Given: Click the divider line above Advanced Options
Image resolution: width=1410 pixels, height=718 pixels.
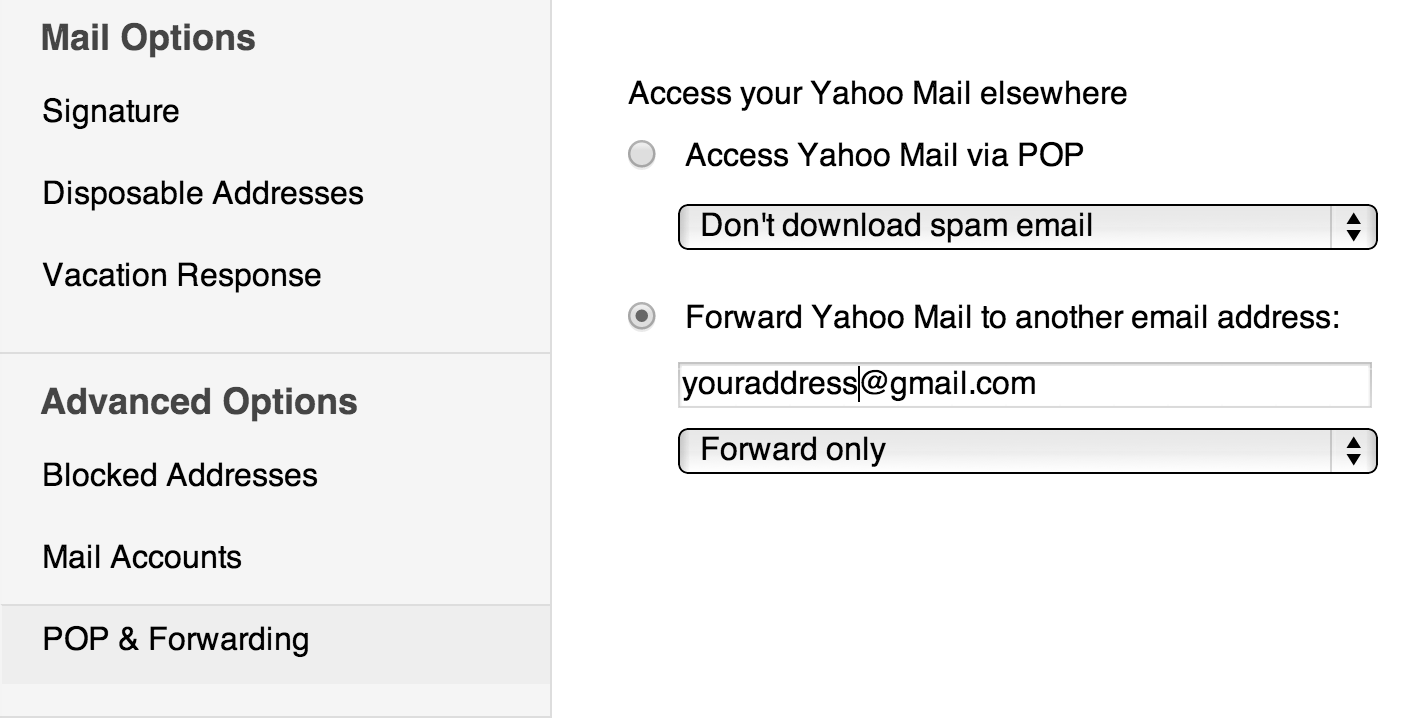Looking at the screenshot, I should coord(275,353).
